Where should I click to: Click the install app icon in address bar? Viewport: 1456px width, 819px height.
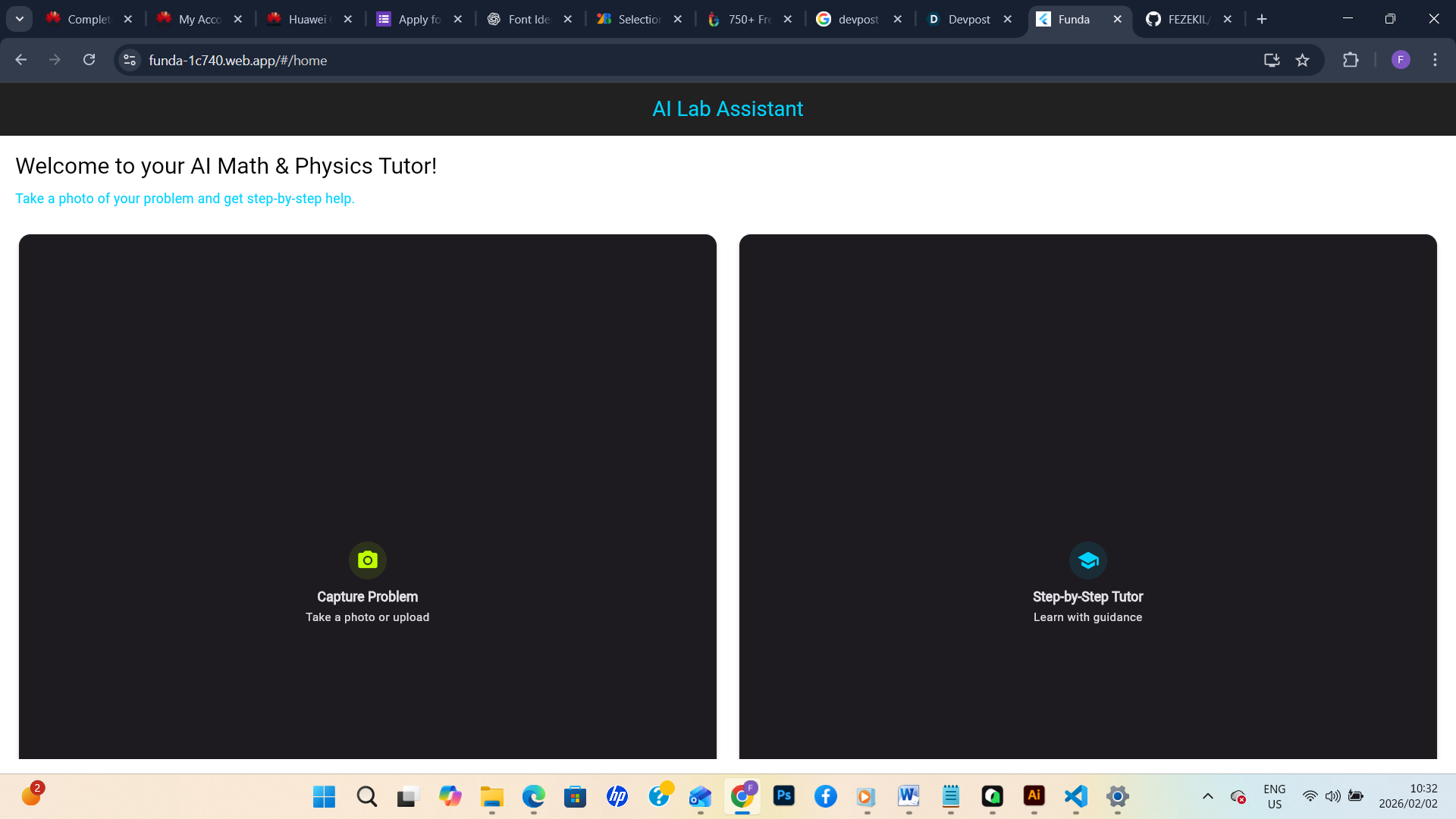pos(1272,61)
